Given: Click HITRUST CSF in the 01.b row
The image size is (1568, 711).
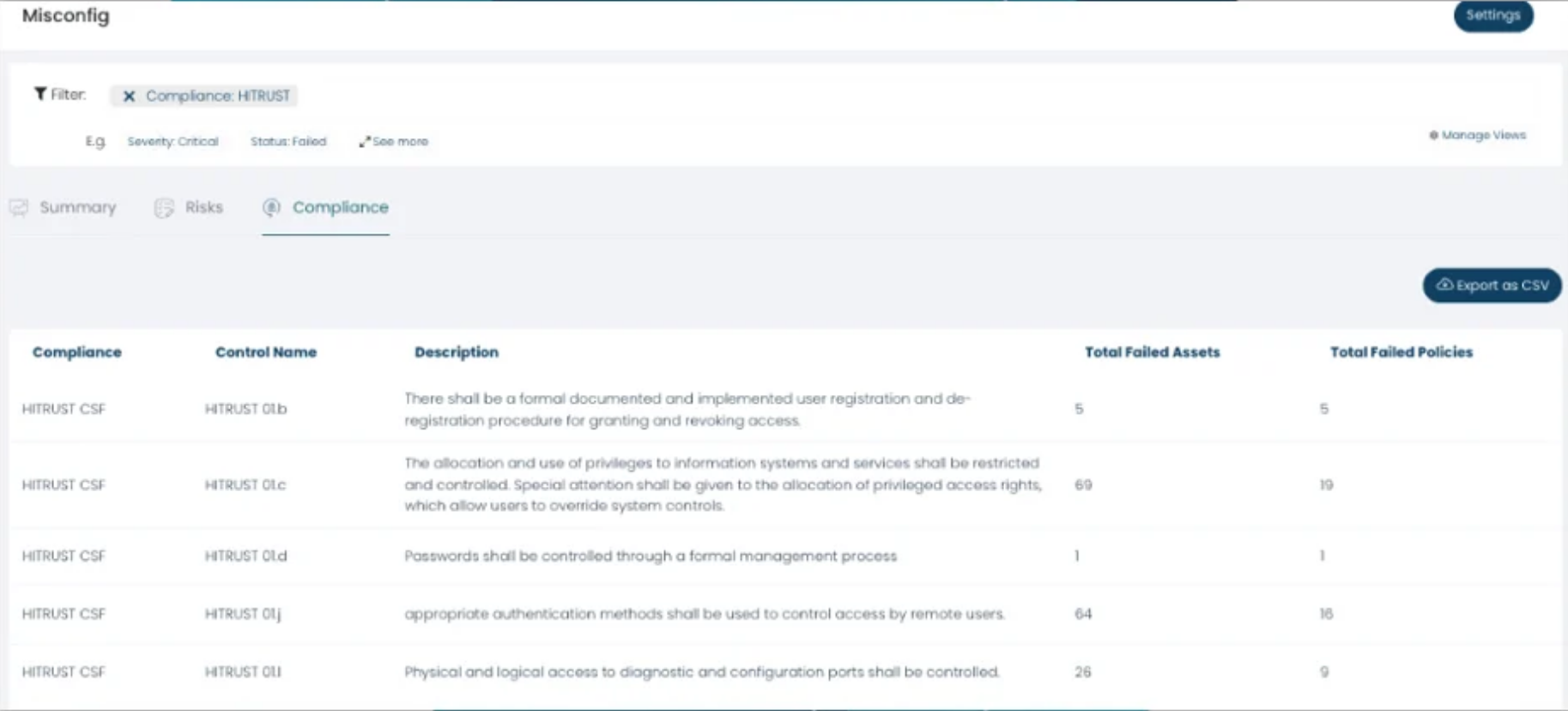Looking at the screenshot, I should point(64,409).
